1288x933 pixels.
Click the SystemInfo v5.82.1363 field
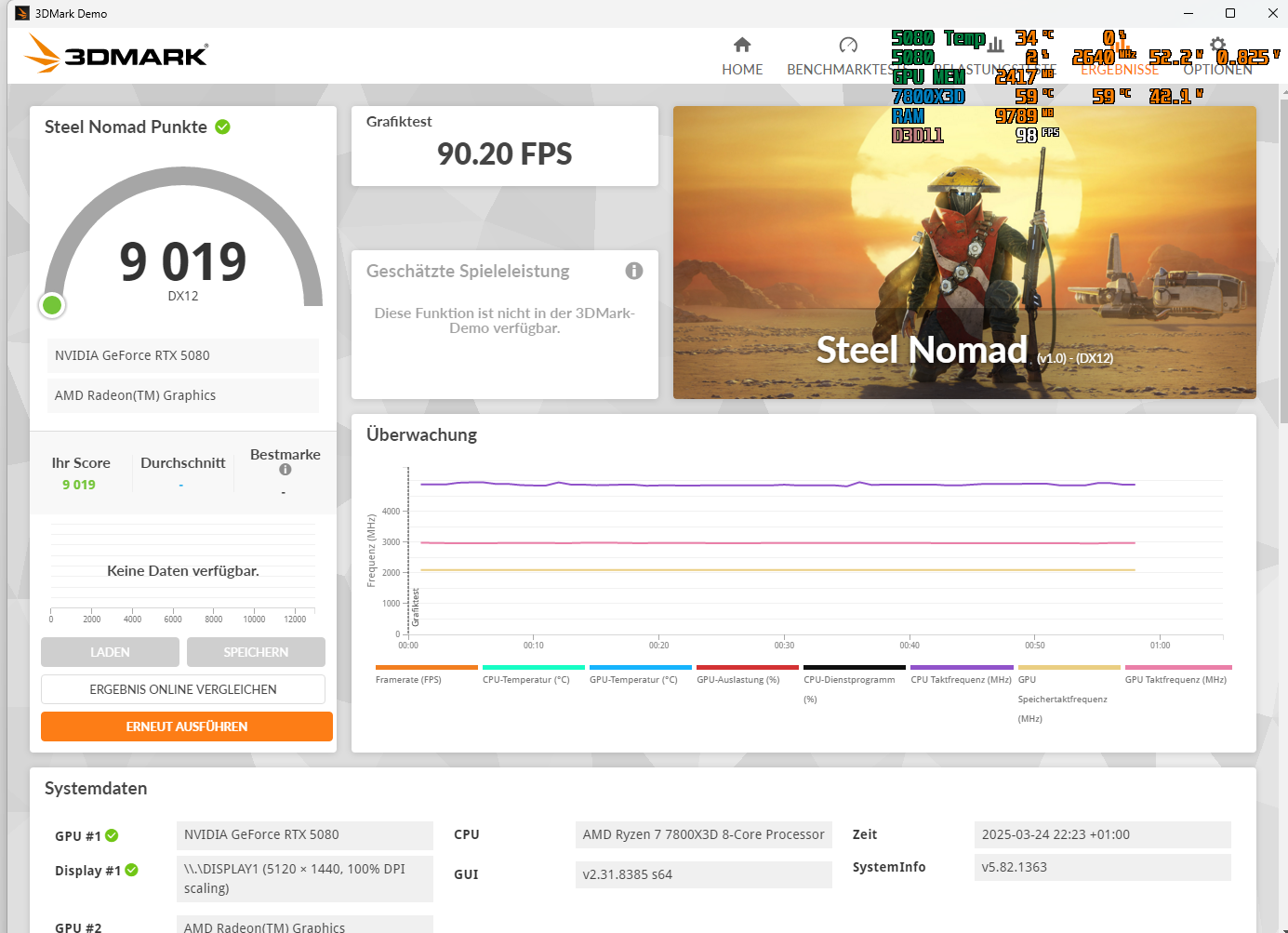coord(1103,867)
